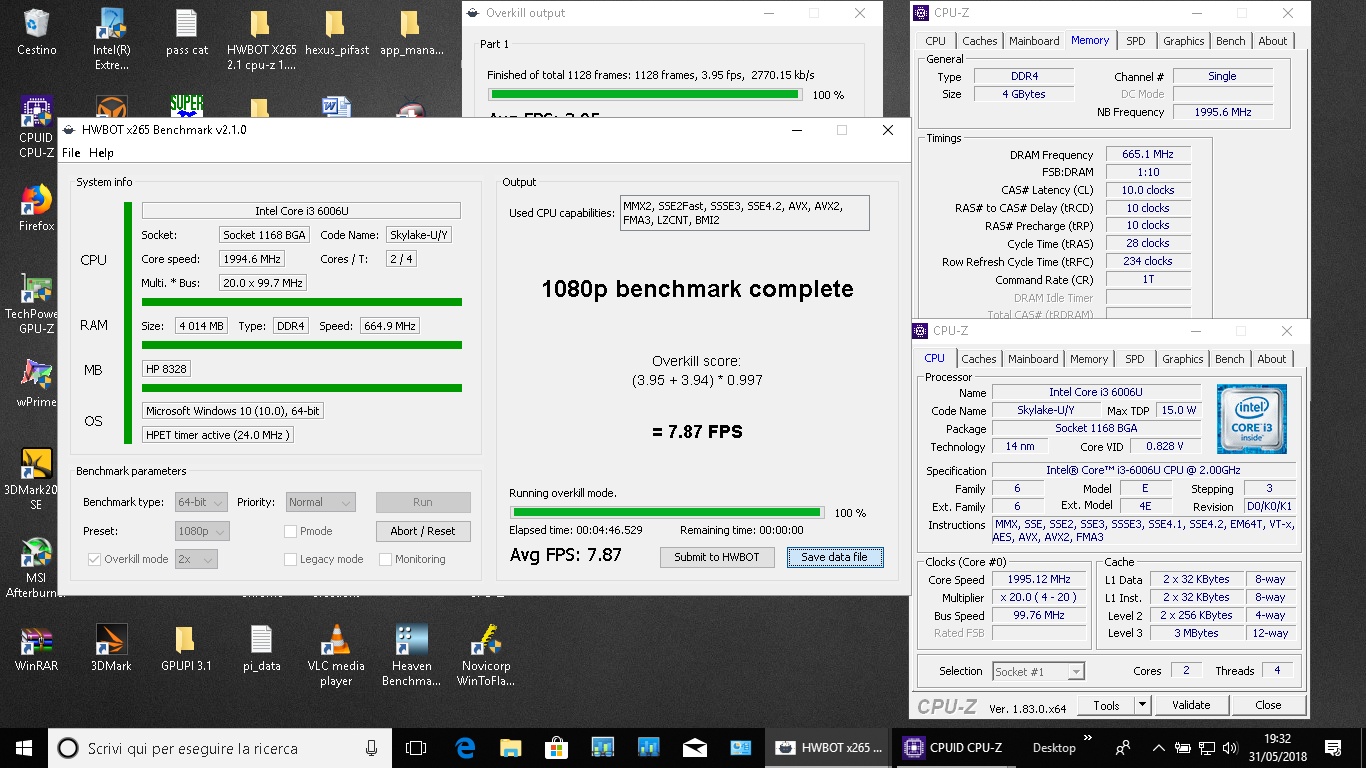Open the app_mana... desktop folder
This screenshot has height=768, width=1366.
point(409,32)
